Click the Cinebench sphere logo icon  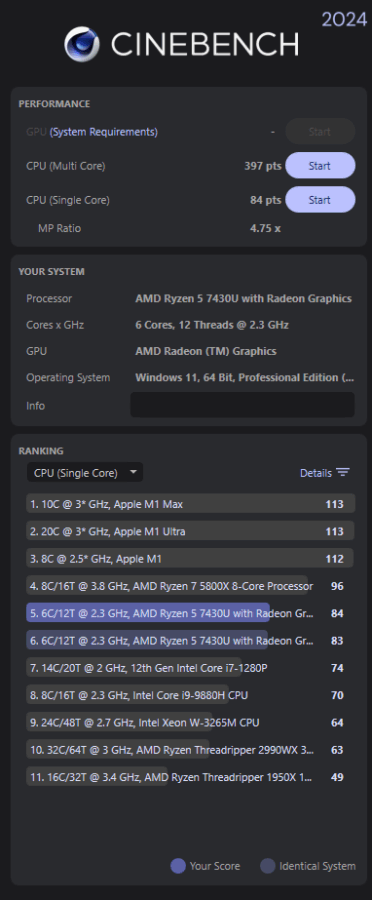[x=82, y=44]
